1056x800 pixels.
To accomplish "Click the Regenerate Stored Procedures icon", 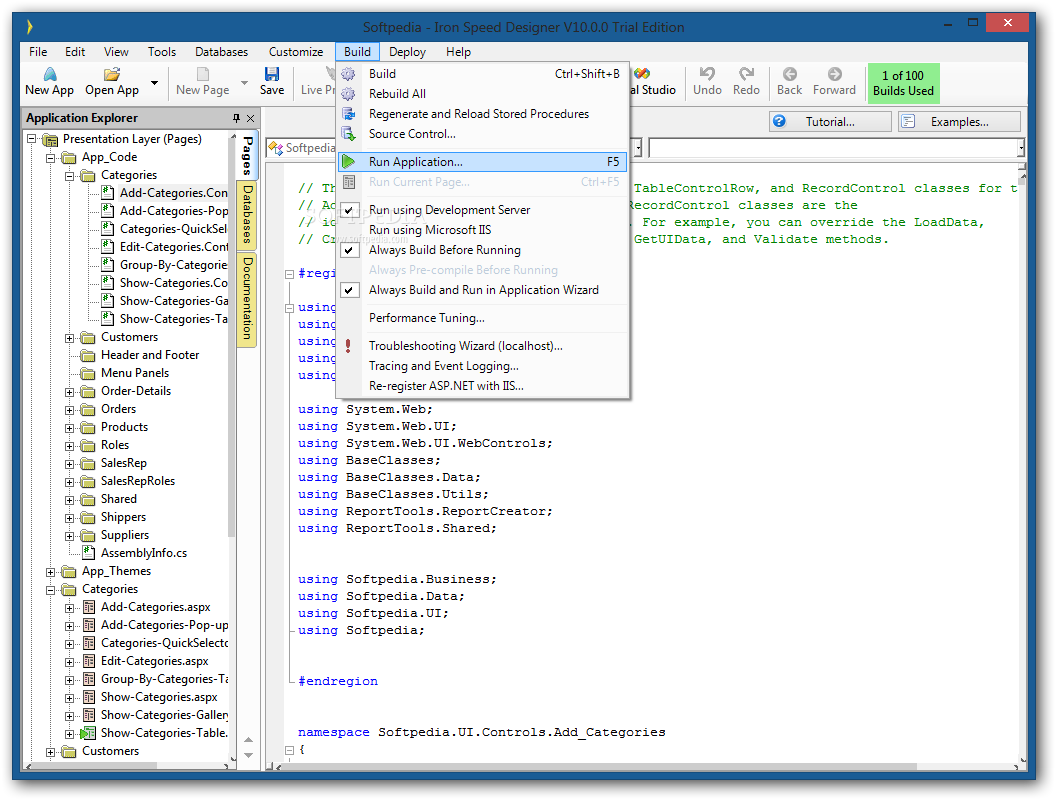I will 348,114.
